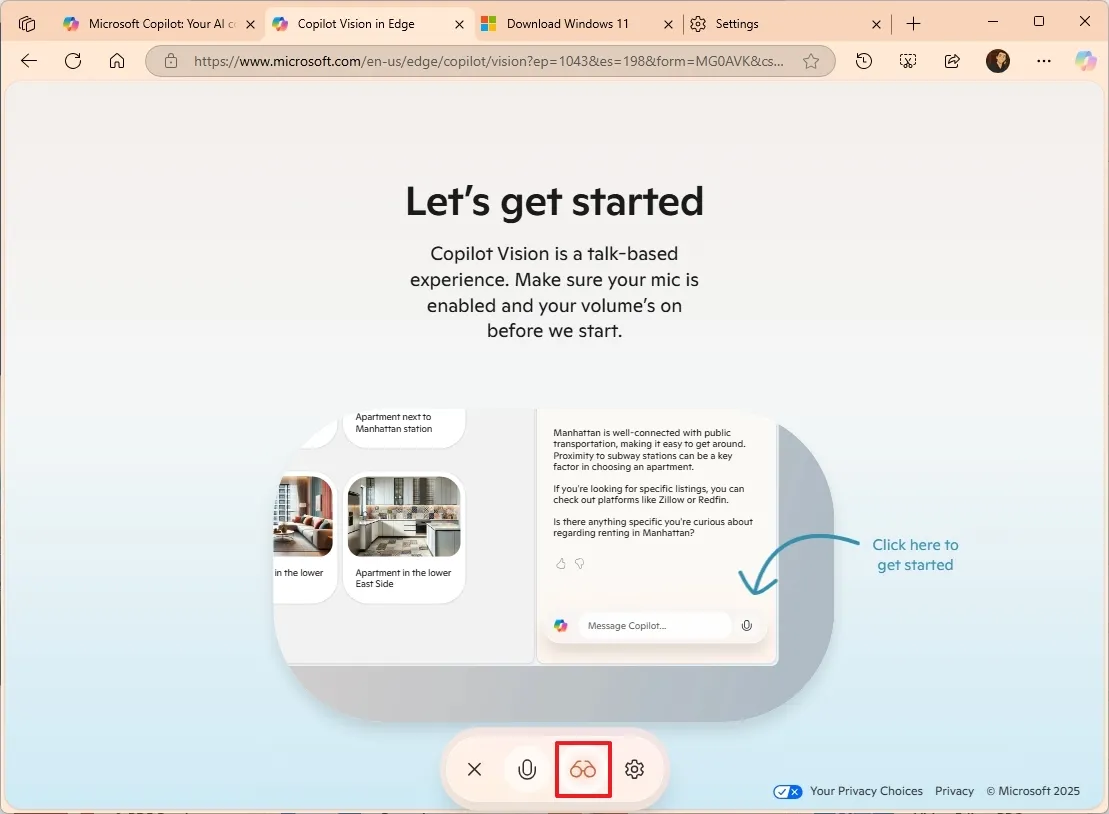This screenshot has height=814, width=1109.
Task: Open the Settings and more ellipsis menu
Action: click(x=1043, y=61)
